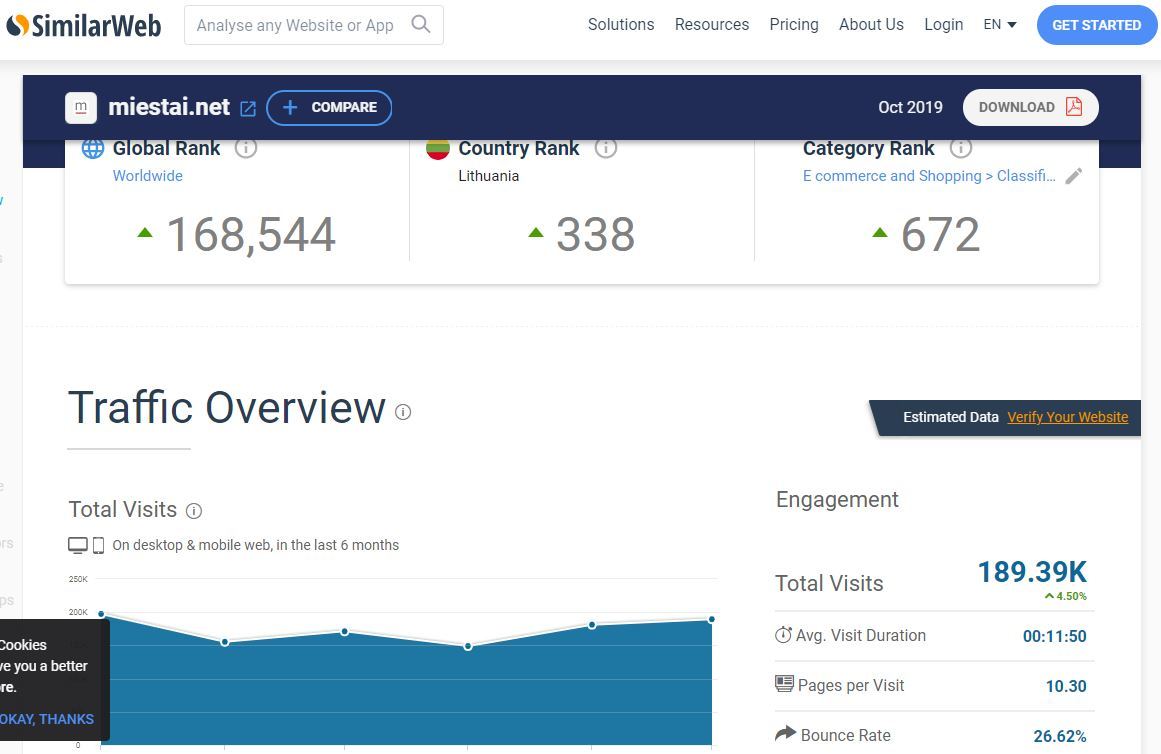Open the Resources menu

tap(711, 25)
